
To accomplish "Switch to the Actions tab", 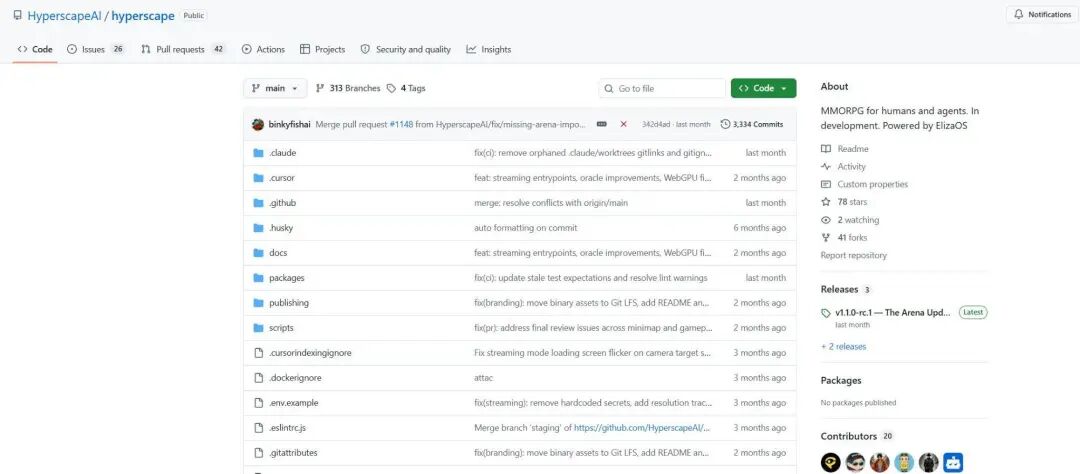I will click(263, 50).
